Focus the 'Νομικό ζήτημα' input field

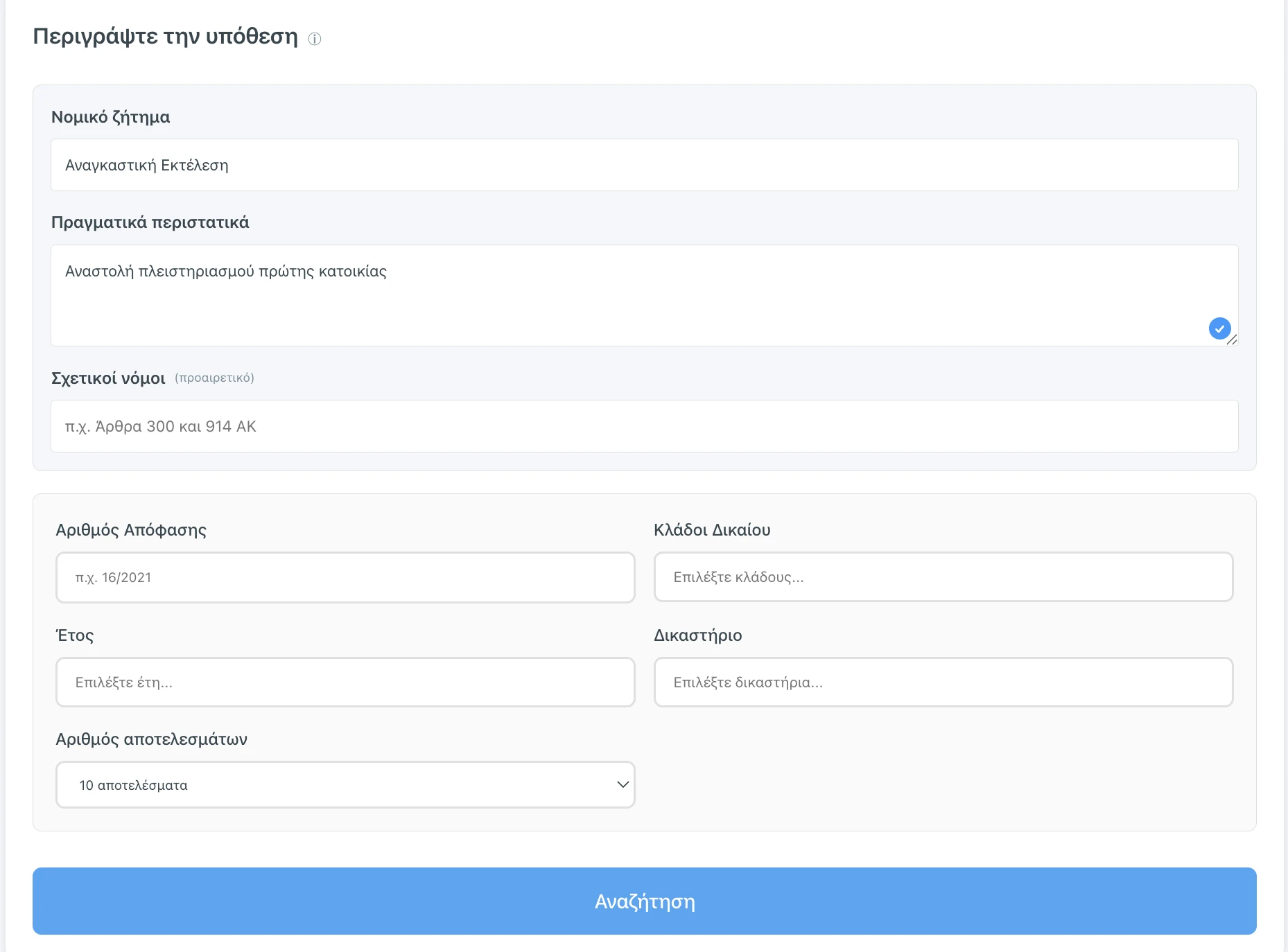point(644,165)
